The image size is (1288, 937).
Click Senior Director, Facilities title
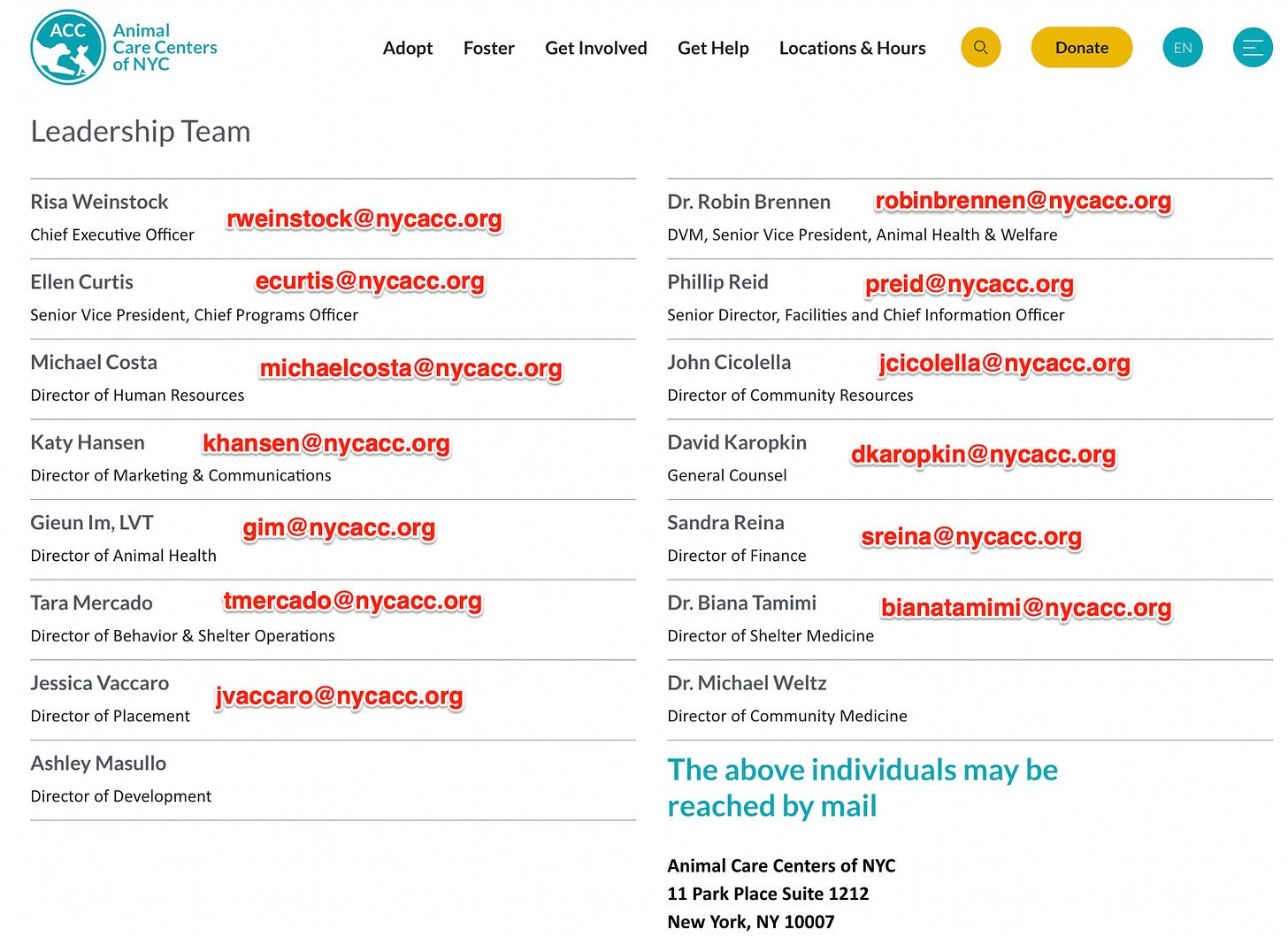tap(866, 315)
